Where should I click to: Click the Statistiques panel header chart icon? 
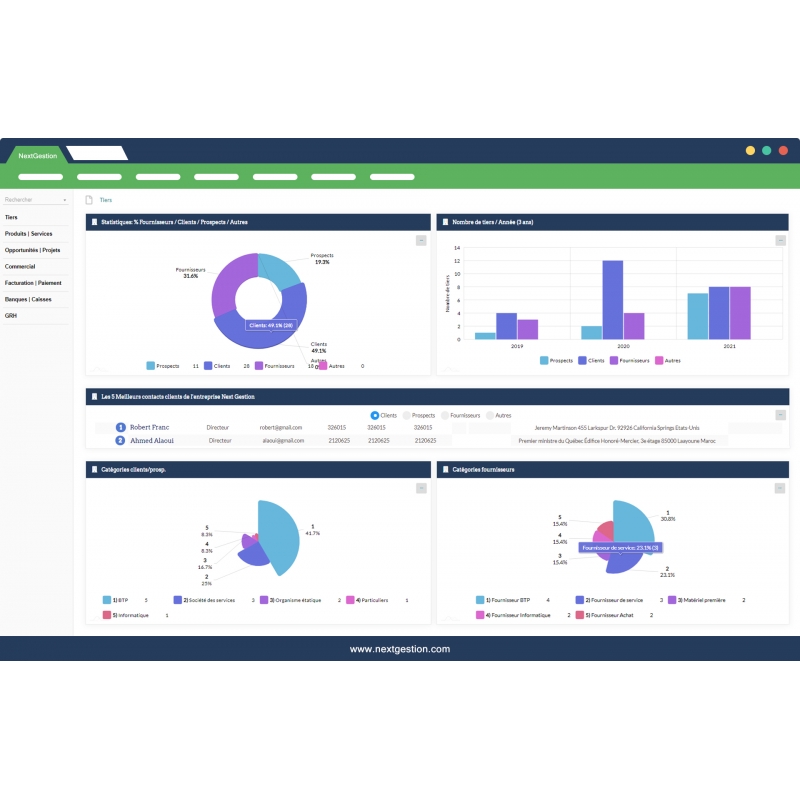point(93,222)
